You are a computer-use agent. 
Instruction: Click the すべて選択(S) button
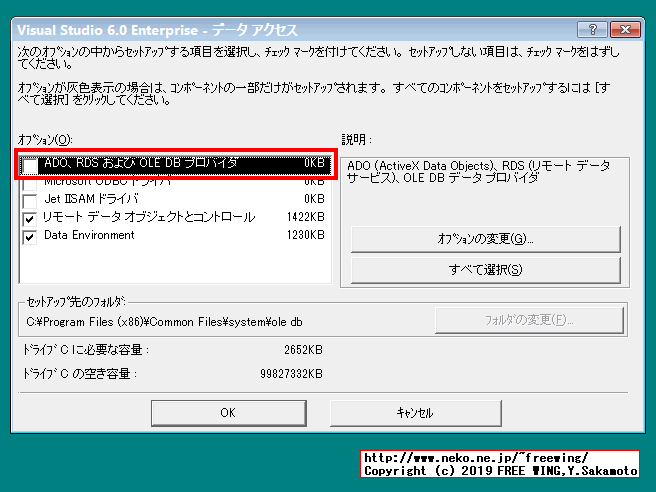click(486, 270)
